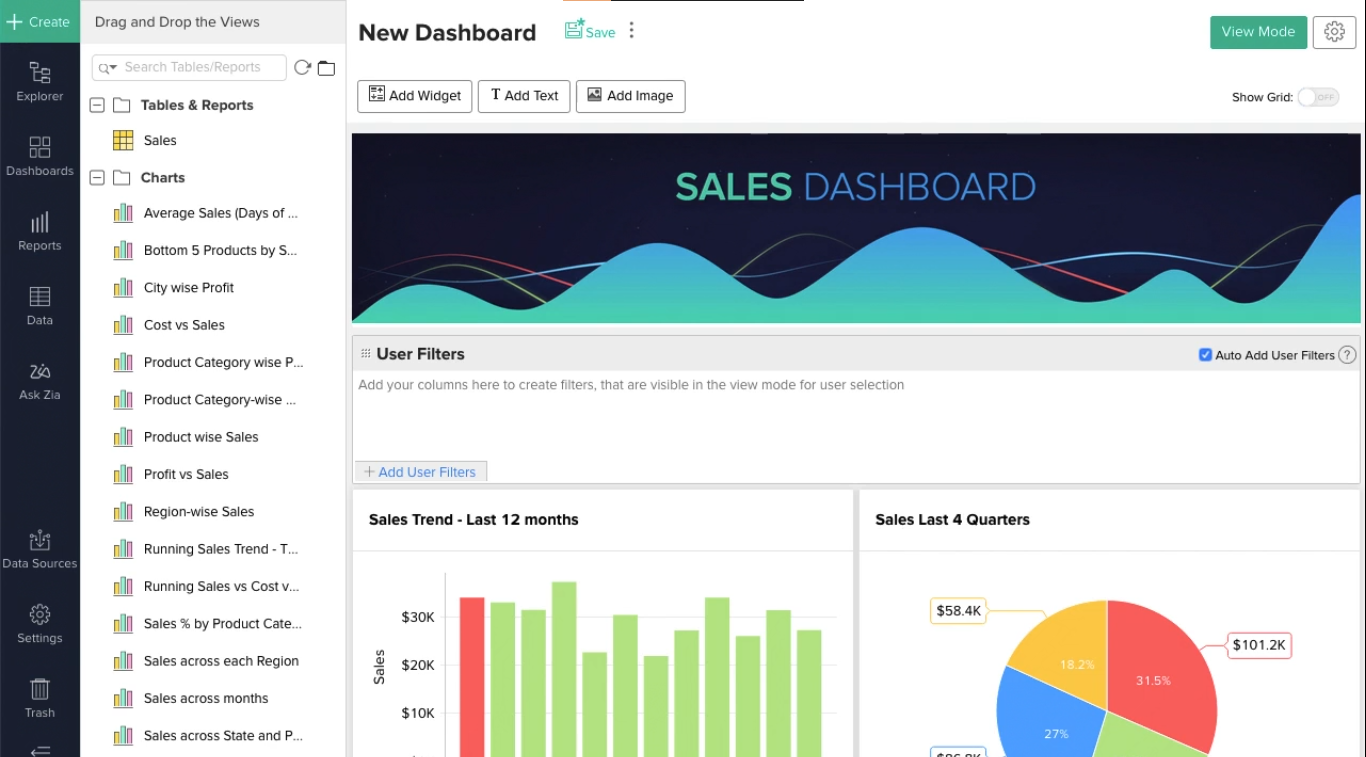Click Add User Filters
Image resolution: width=1366 pixels, height=757 pixels.
(420, 471)
